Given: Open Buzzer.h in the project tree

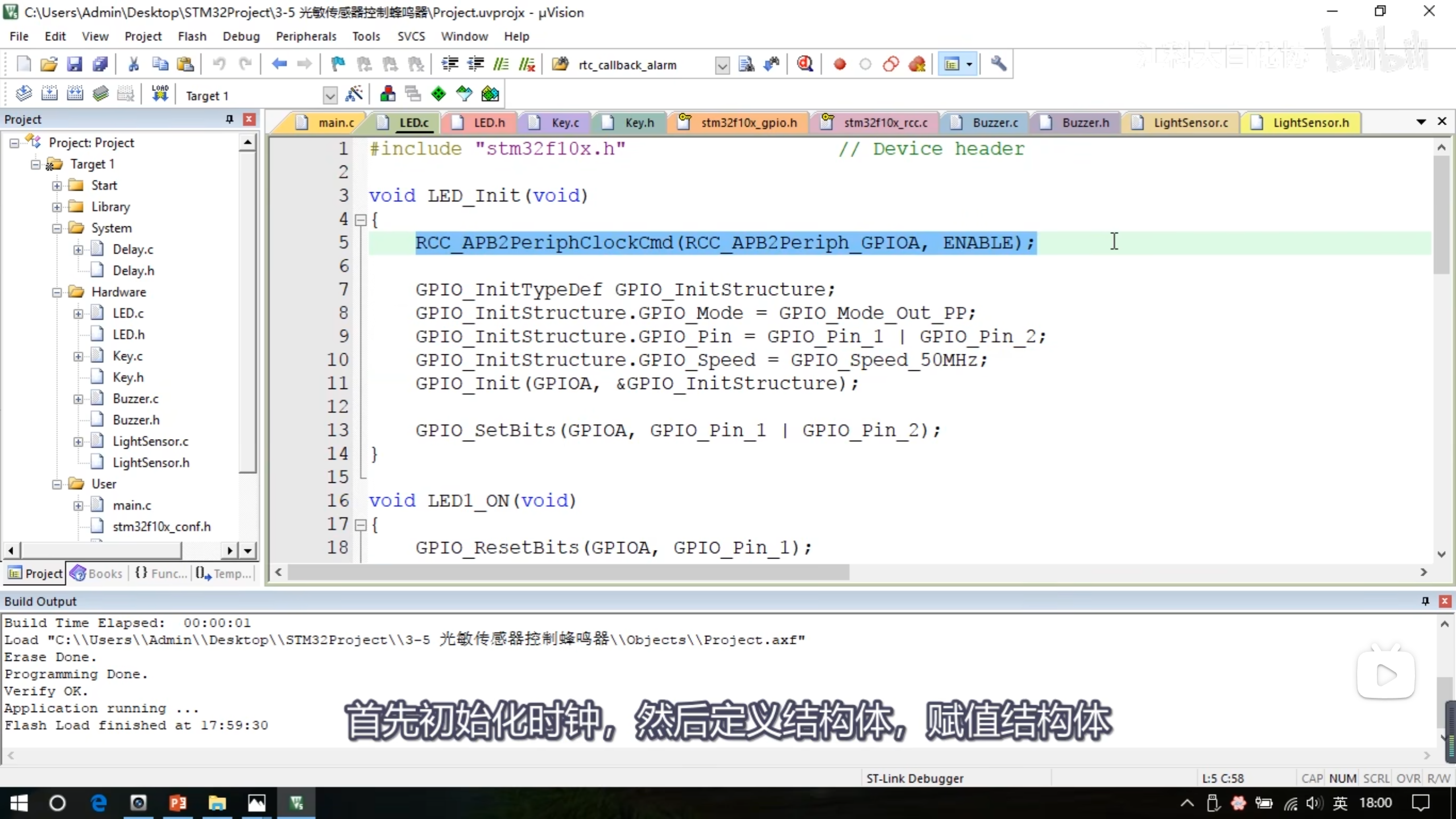Looking at the screenshot, I should (x=136, y=420).
